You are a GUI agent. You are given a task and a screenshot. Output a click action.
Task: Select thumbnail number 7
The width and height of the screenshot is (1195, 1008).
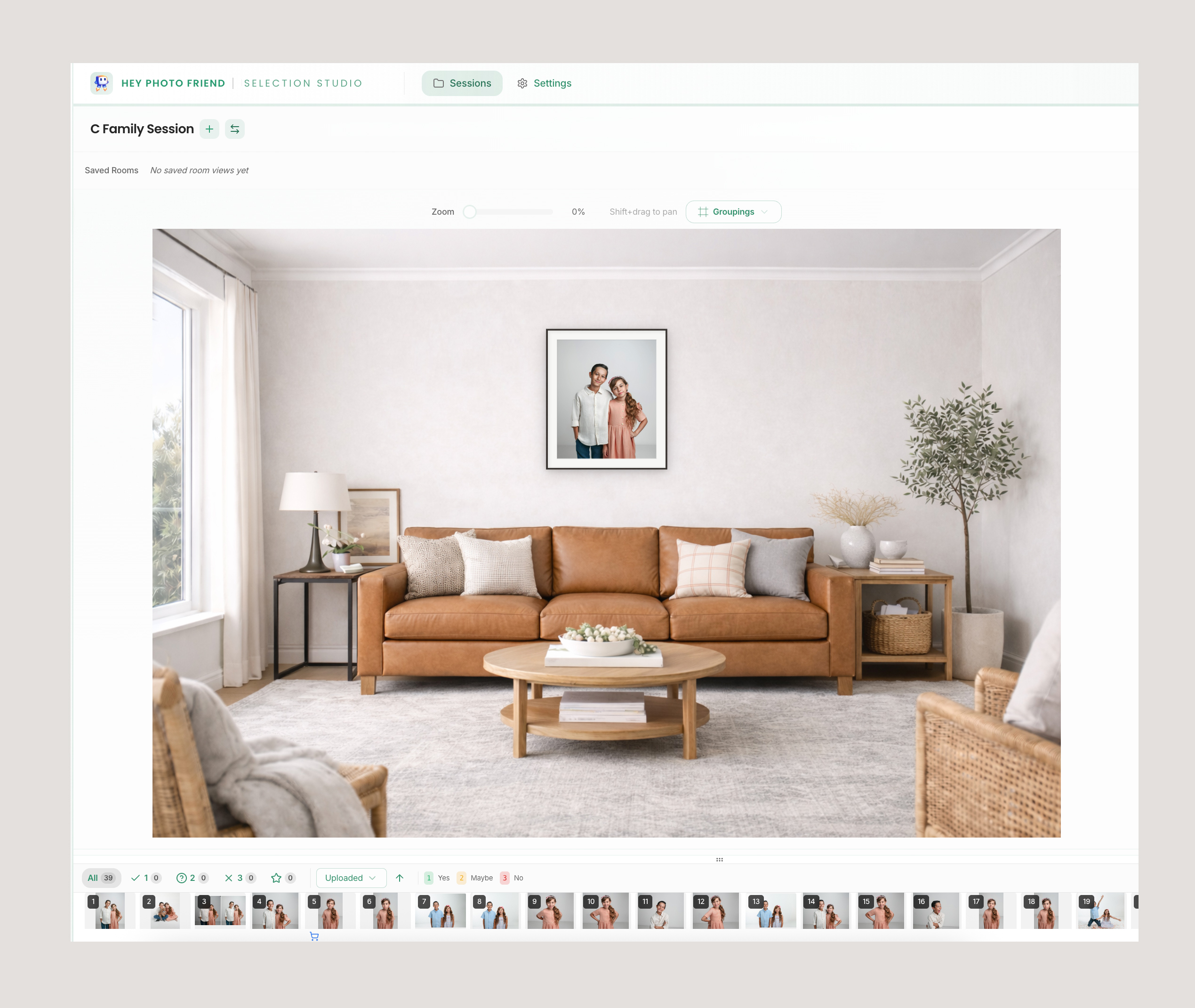point(441,911)
